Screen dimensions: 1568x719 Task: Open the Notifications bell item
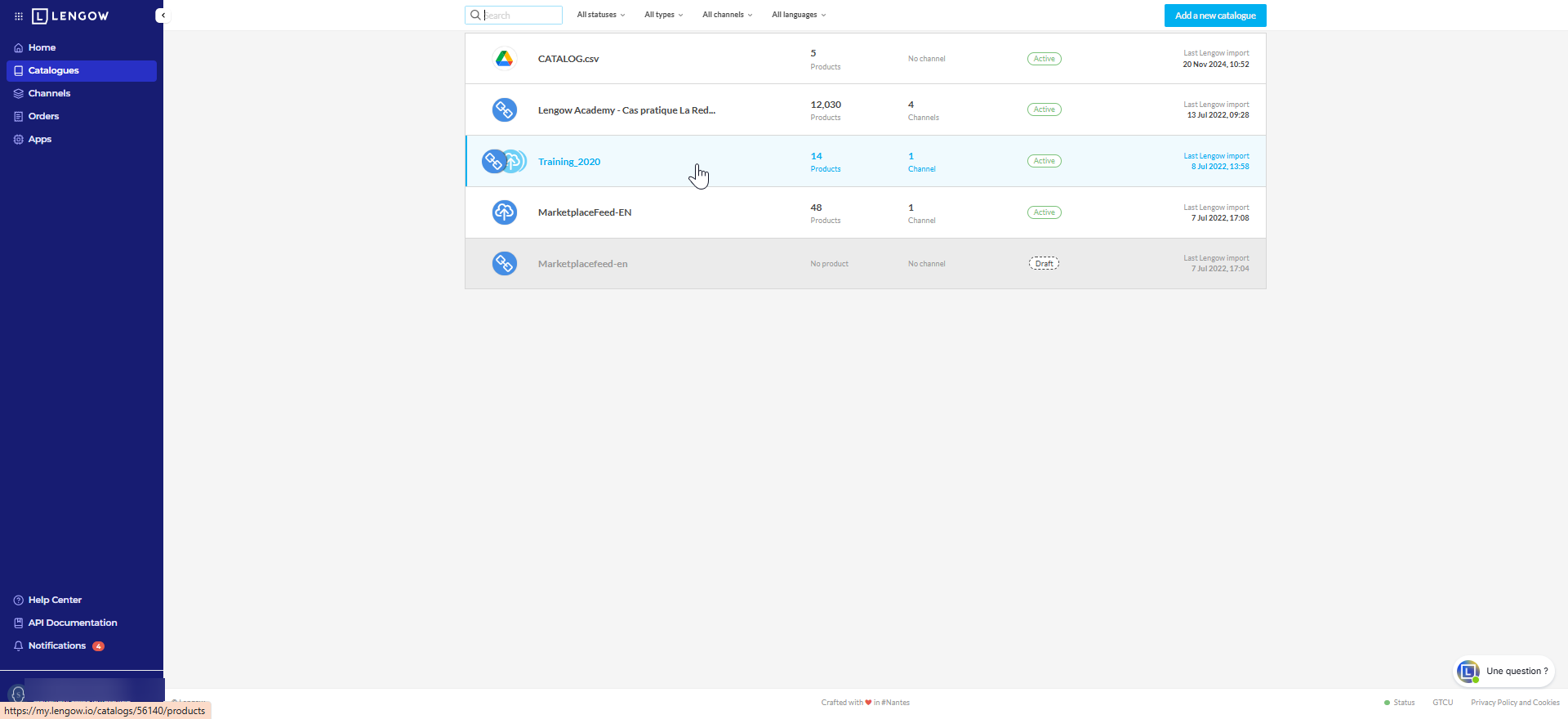[56, 645]
